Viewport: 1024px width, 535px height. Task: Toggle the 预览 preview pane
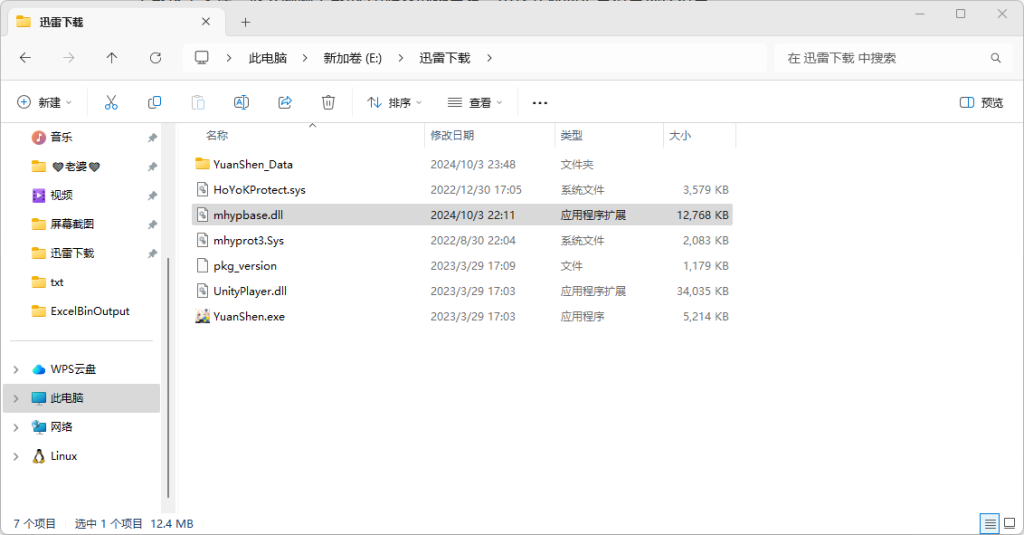pyautogui.click(x=982, y=103)
